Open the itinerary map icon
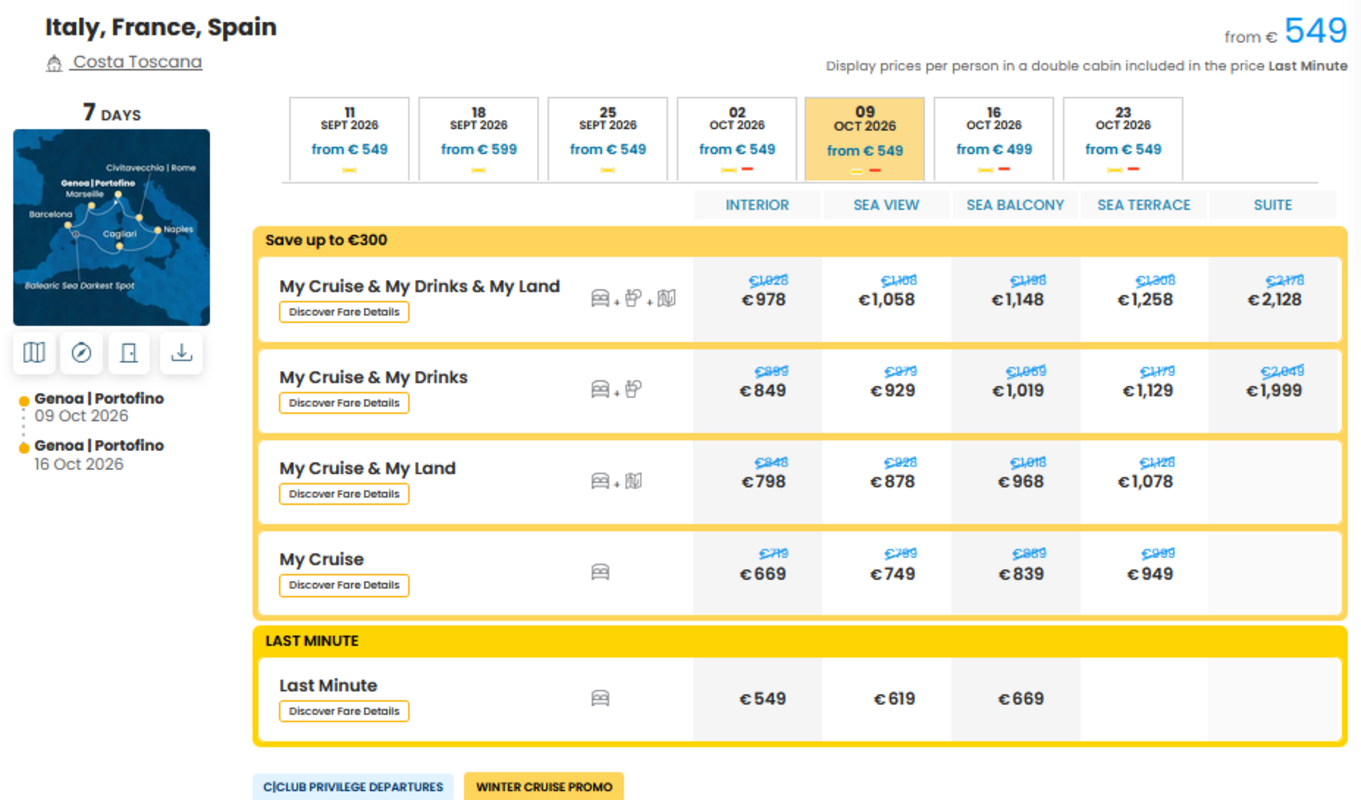Screen dimensions: 1361x800 [x=34, y=353]
